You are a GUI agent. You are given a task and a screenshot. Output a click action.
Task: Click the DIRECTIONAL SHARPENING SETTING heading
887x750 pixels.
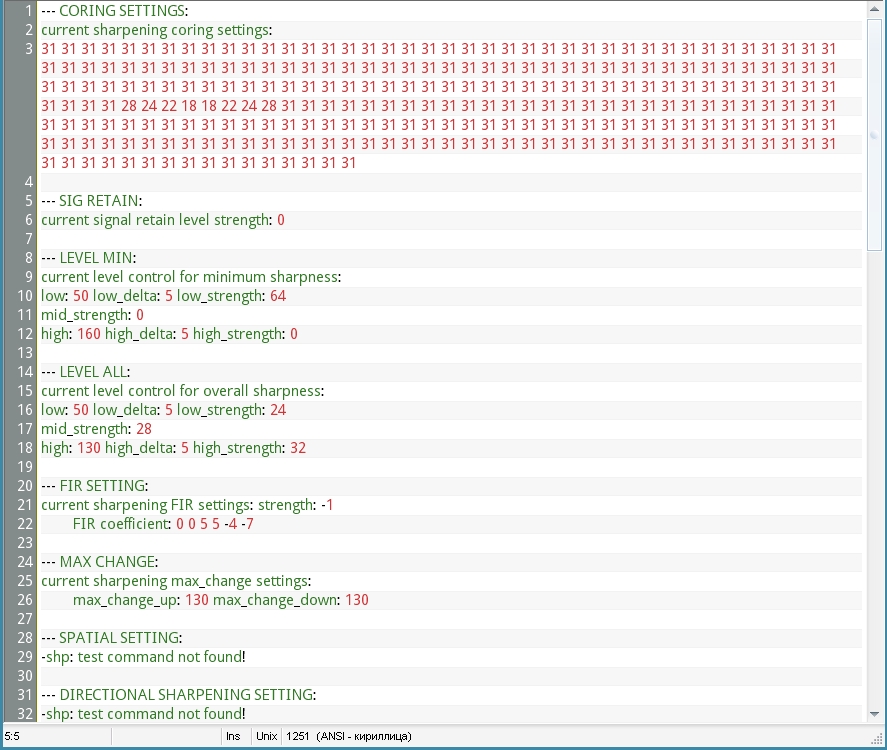pos(187,695)
